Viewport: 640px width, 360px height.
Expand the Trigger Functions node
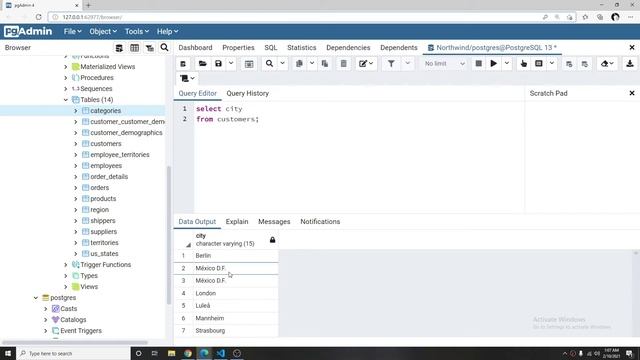[x=66, y=265]
